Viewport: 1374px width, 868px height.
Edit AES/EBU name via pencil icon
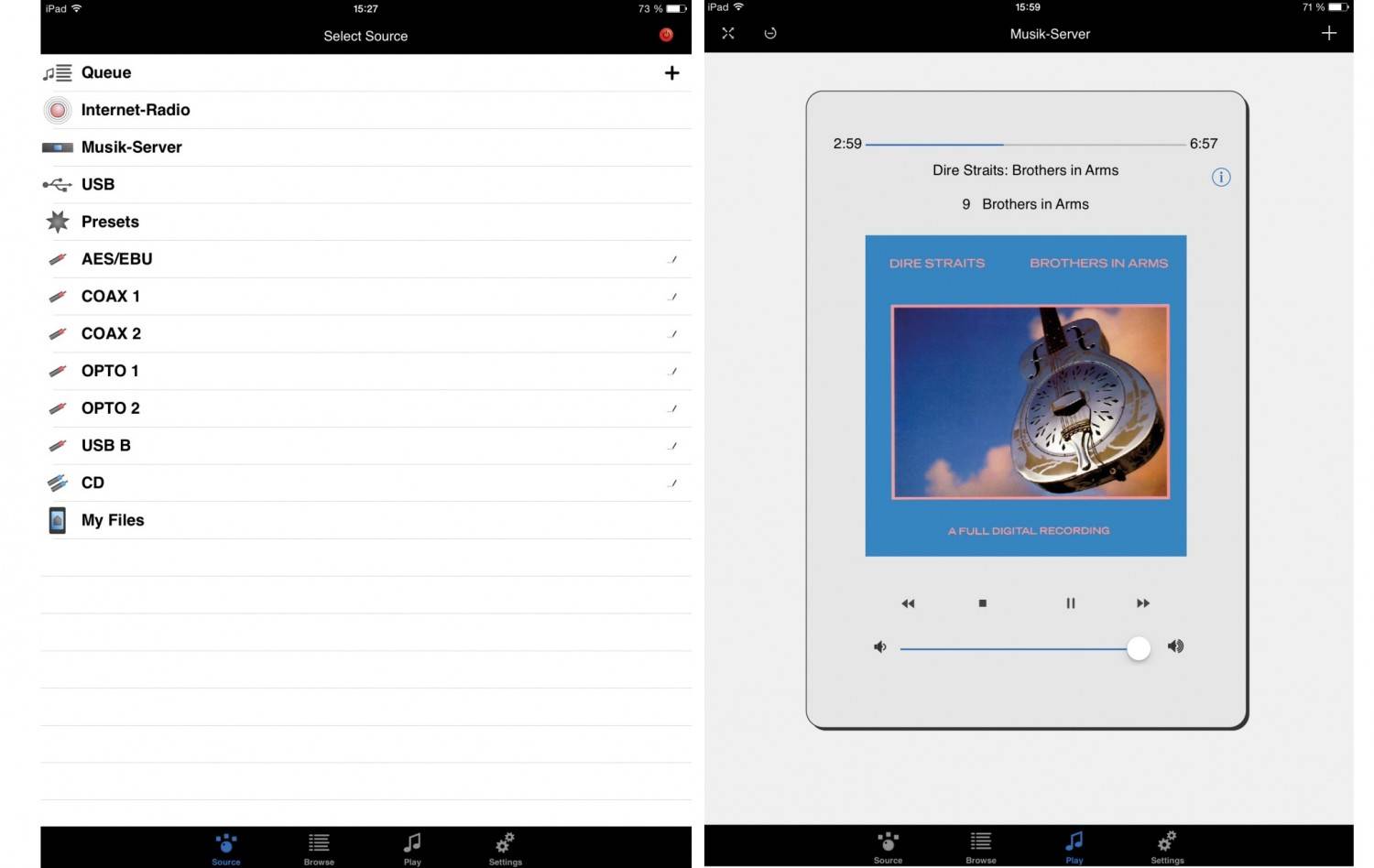click(673, 259)
